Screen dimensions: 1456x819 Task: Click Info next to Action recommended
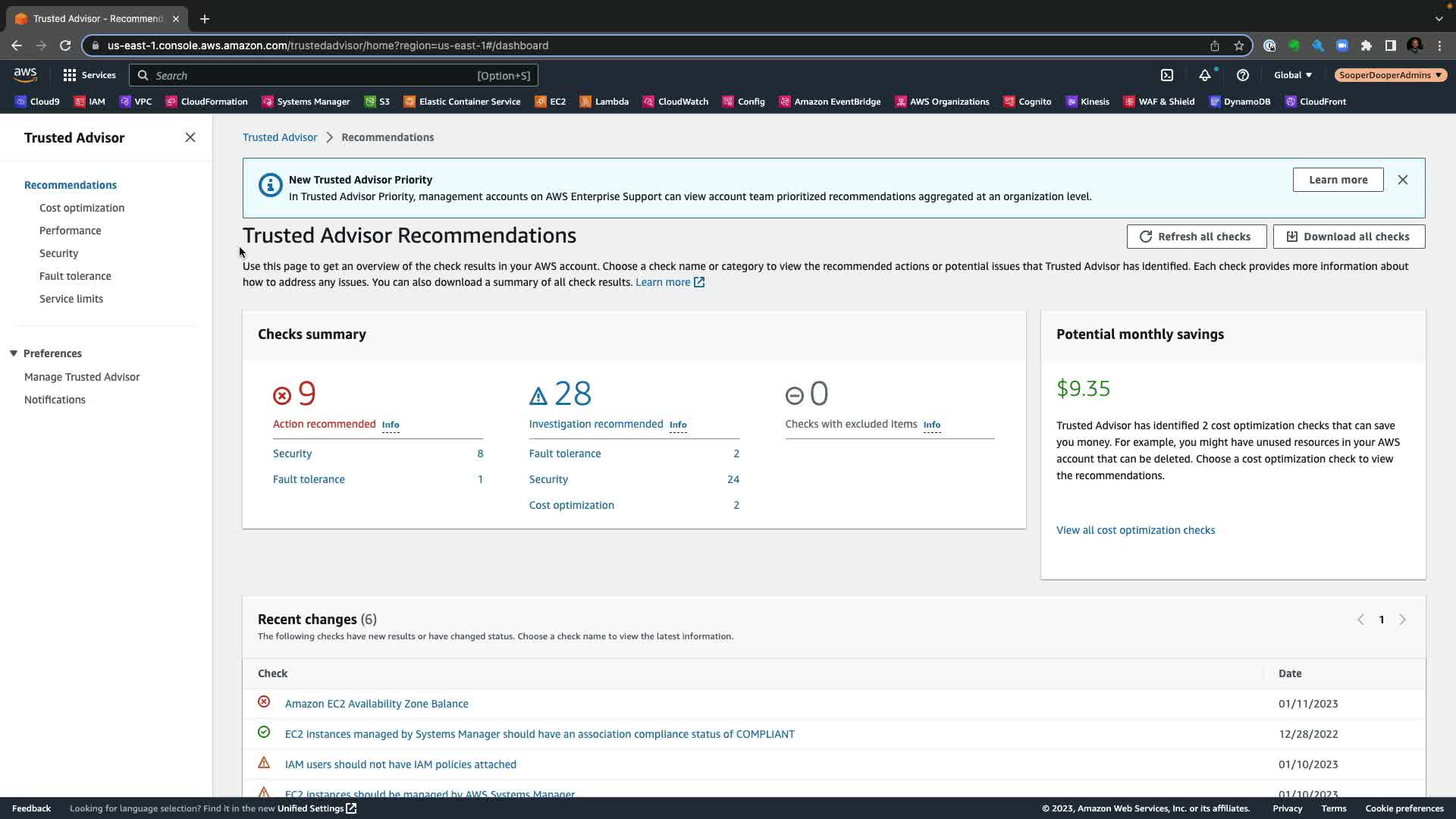pyautogui.click(x=391, y=425)
